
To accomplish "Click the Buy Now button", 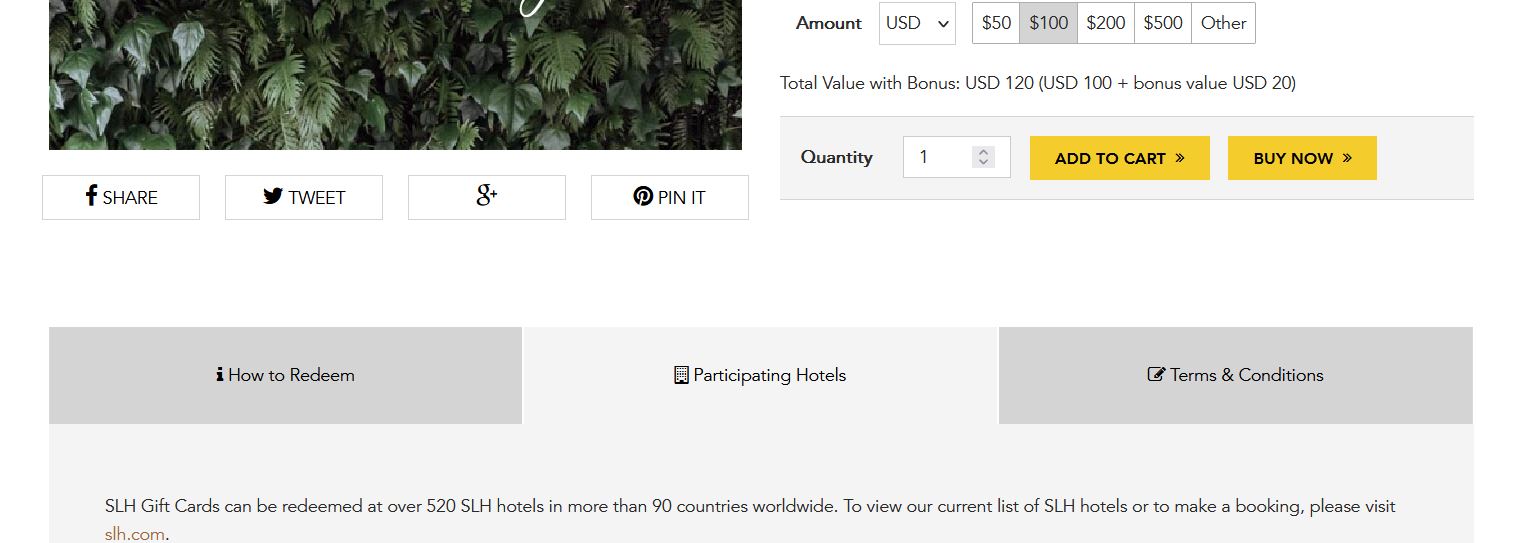I will click(x=1302, y=158).
